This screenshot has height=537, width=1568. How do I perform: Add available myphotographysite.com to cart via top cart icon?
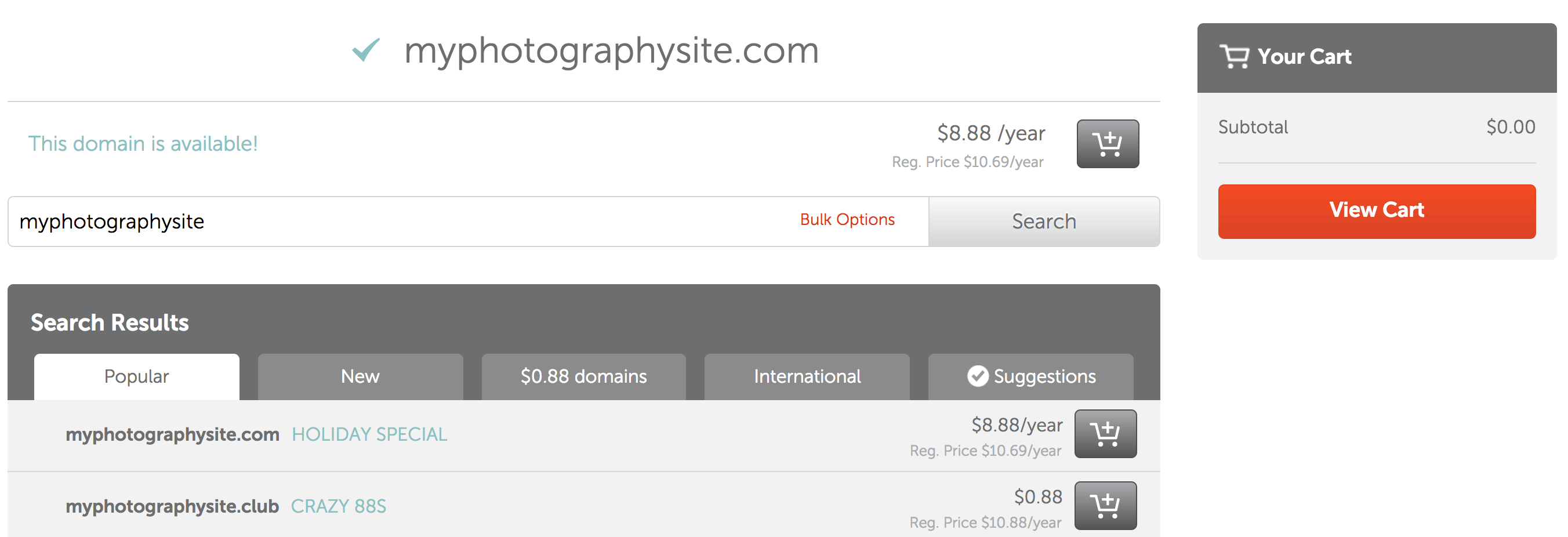[x=1107, y=144]
